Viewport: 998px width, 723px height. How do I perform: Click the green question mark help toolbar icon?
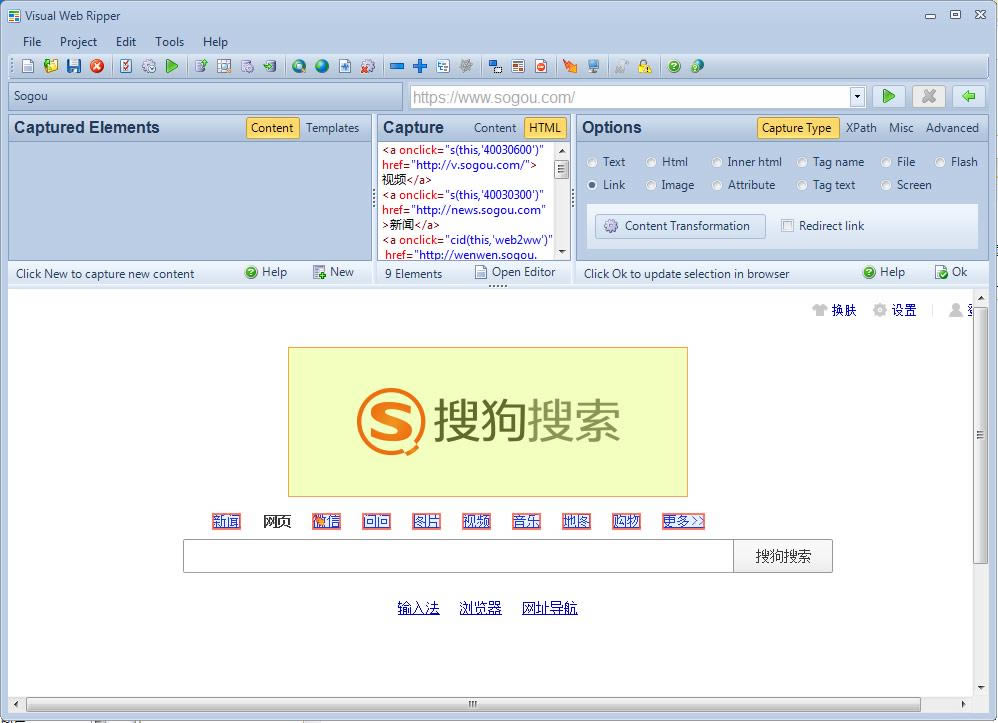coord(674,66)
